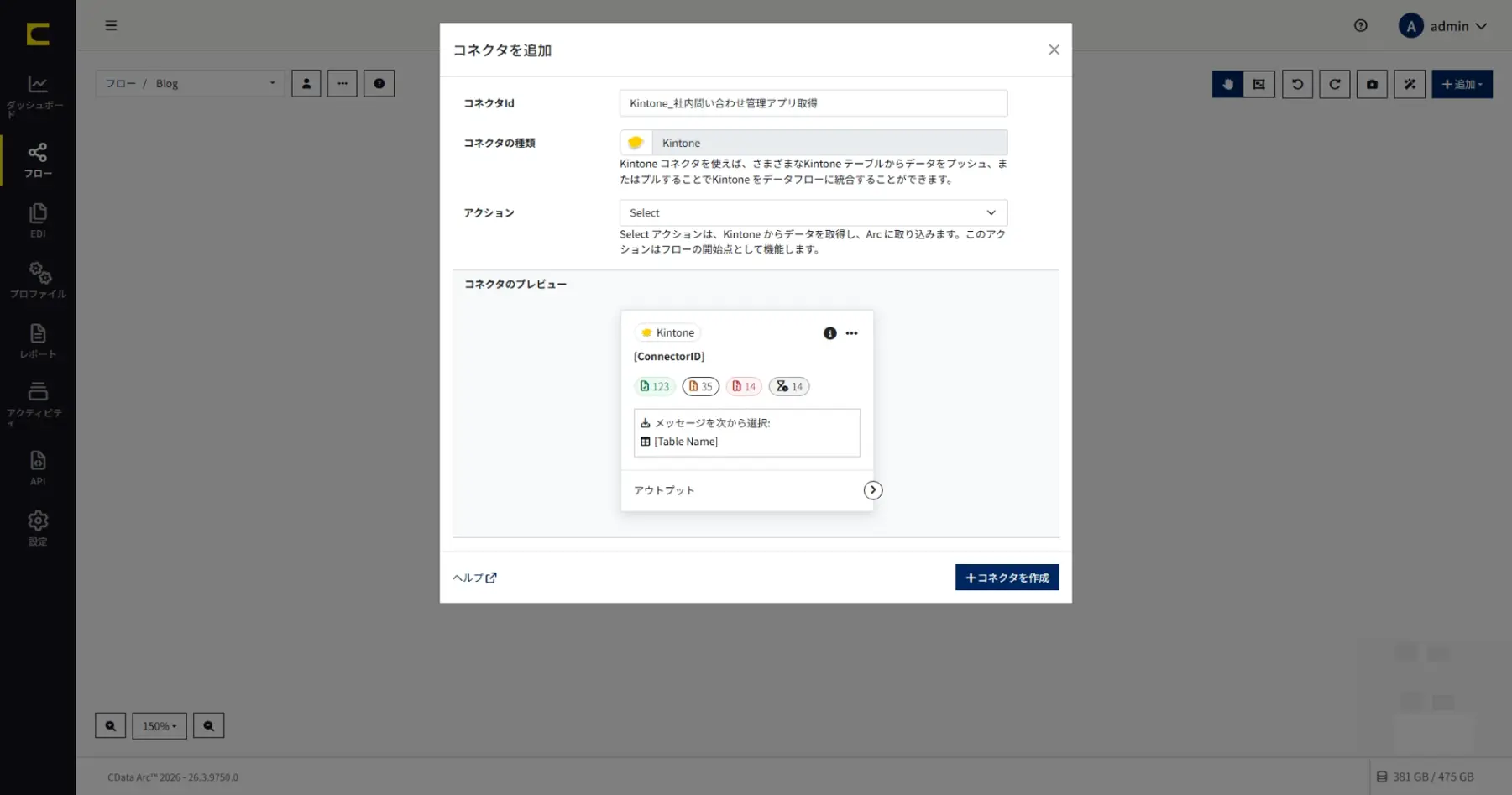Click the ellipsis button beside Blog flow
The width and height of the screenshot is (1512, 795).
click(x=343, y=83)
